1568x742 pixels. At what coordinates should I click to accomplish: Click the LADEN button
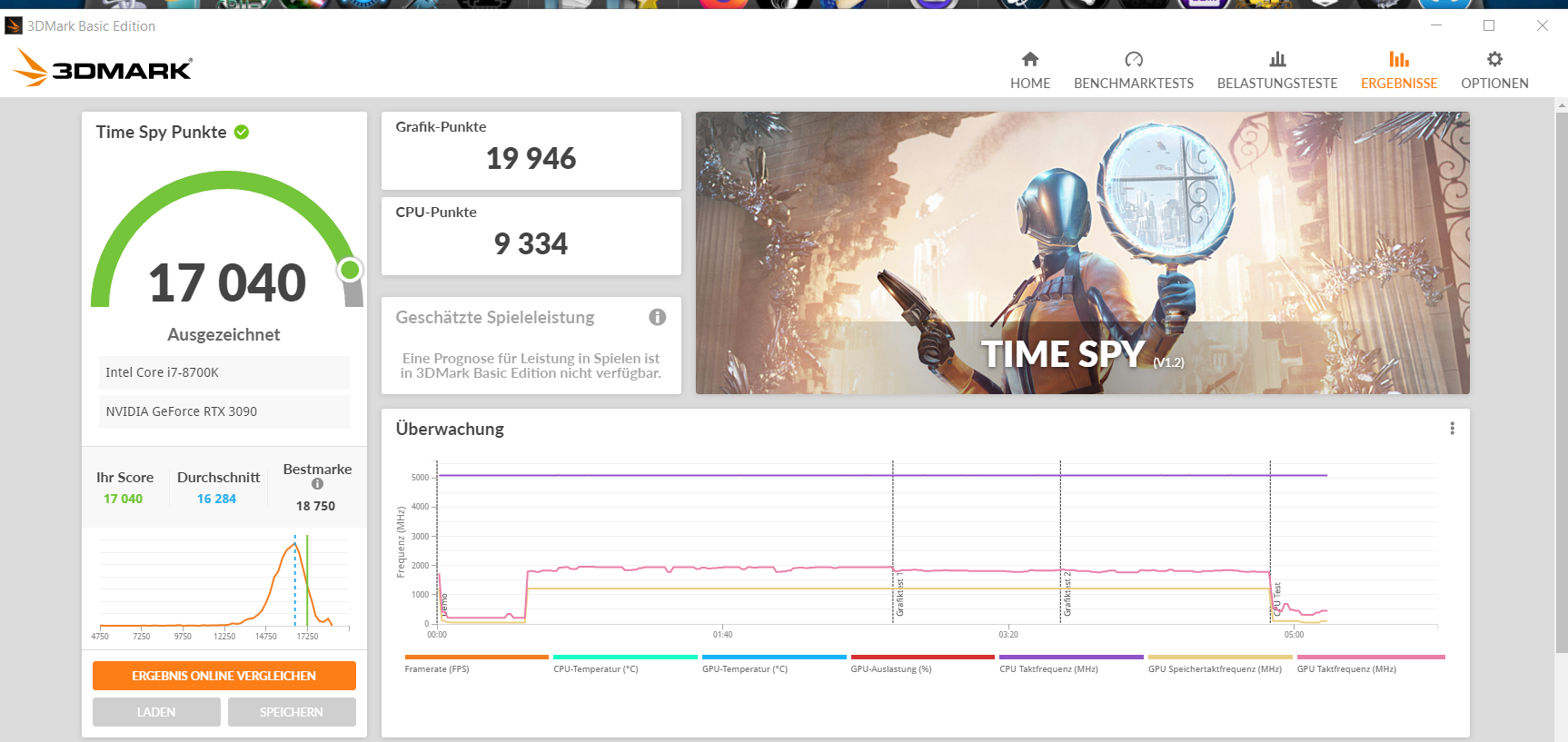point(156,712)
